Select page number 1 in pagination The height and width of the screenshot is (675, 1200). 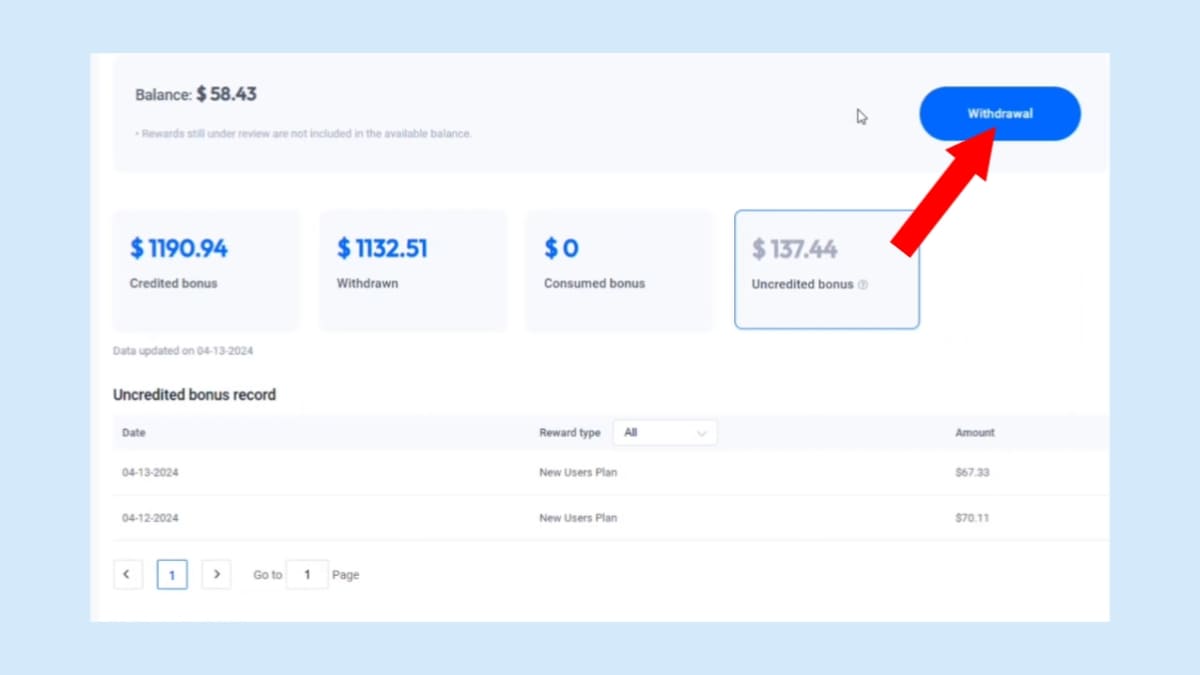172,575
